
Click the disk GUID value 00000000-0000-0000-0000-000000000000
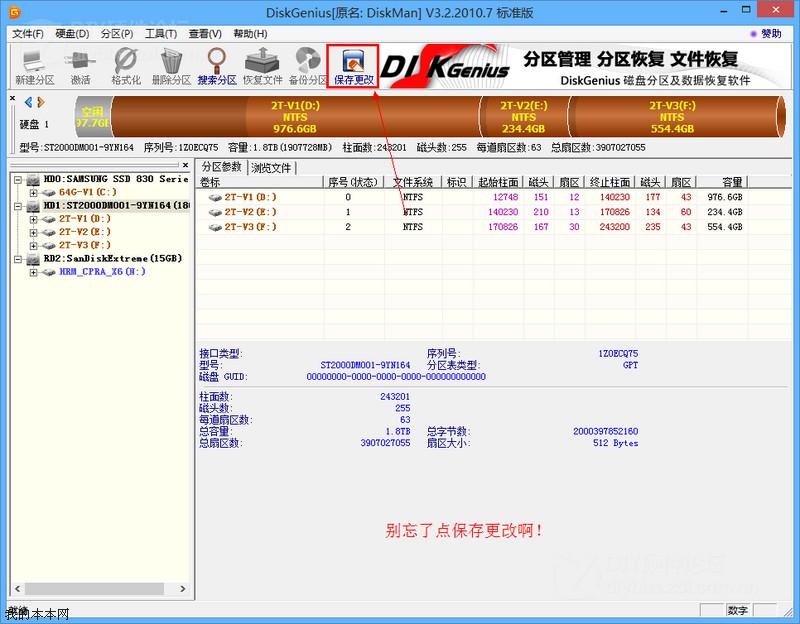tap(396, 377)
